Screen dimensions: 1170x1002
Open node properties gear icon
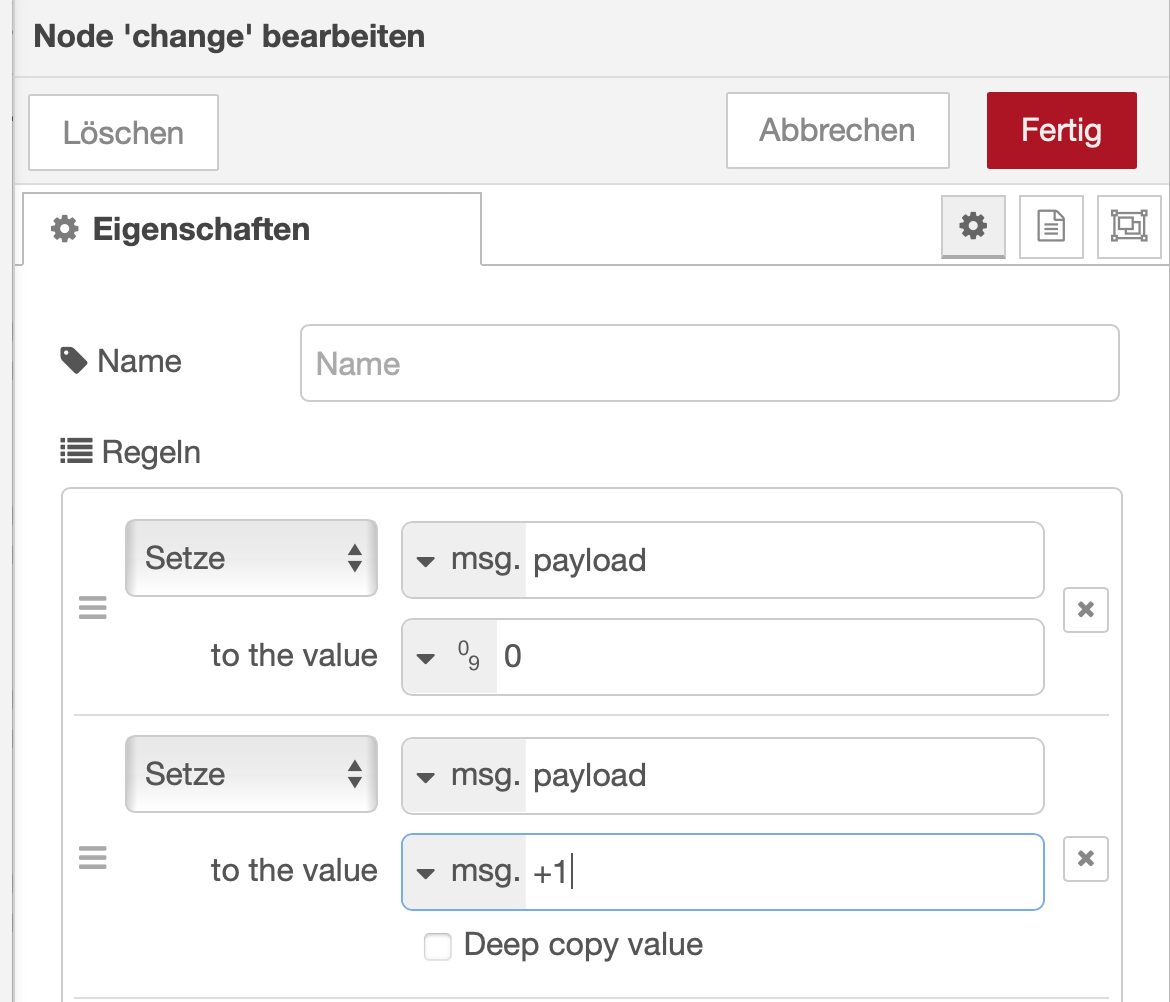973,227
